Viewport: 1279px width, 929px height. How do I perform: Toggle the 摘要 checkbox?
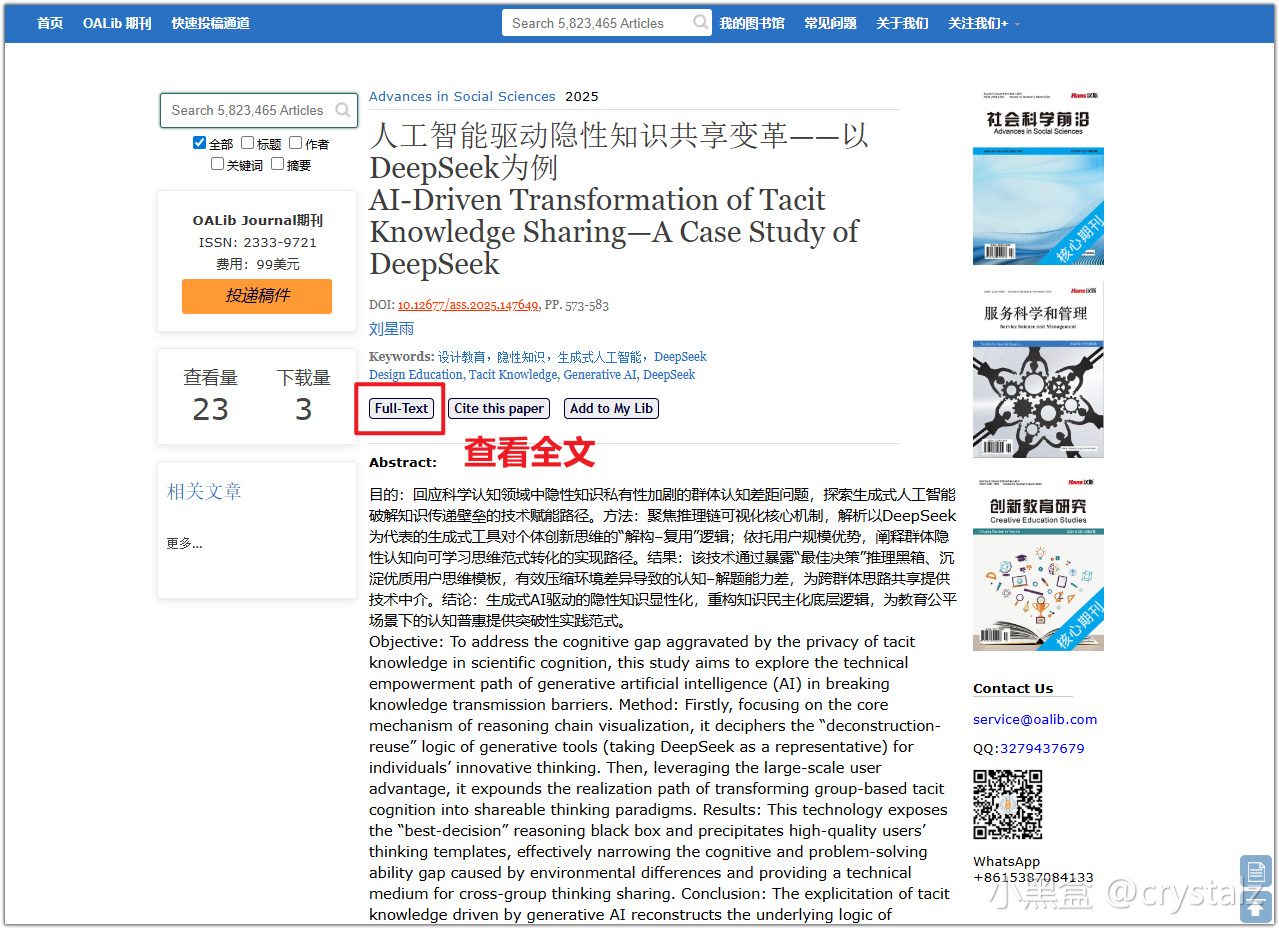(x=277, y=164)
